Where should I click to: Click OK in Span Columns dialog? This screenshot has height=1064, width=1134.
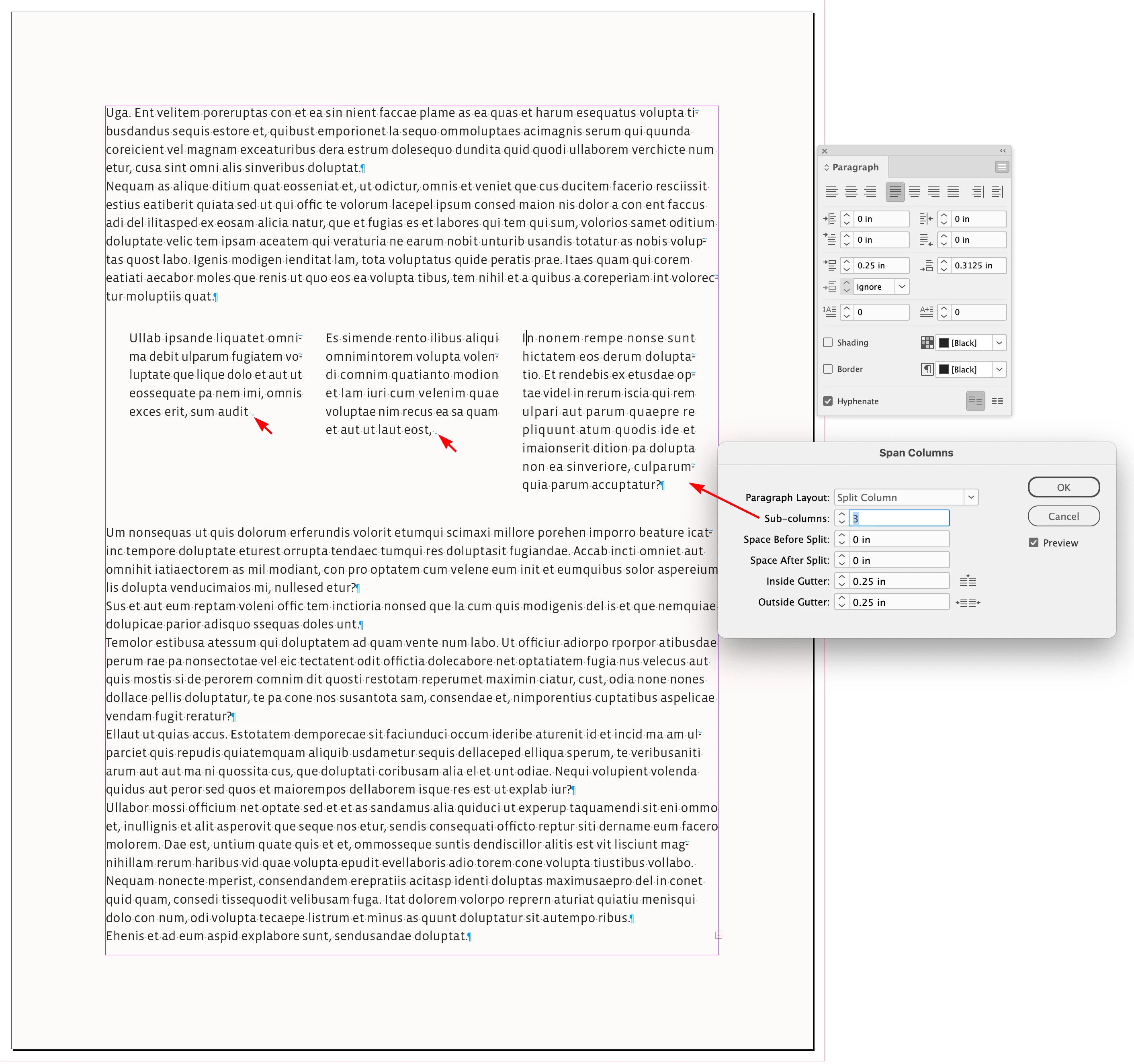coord(1063,487)
